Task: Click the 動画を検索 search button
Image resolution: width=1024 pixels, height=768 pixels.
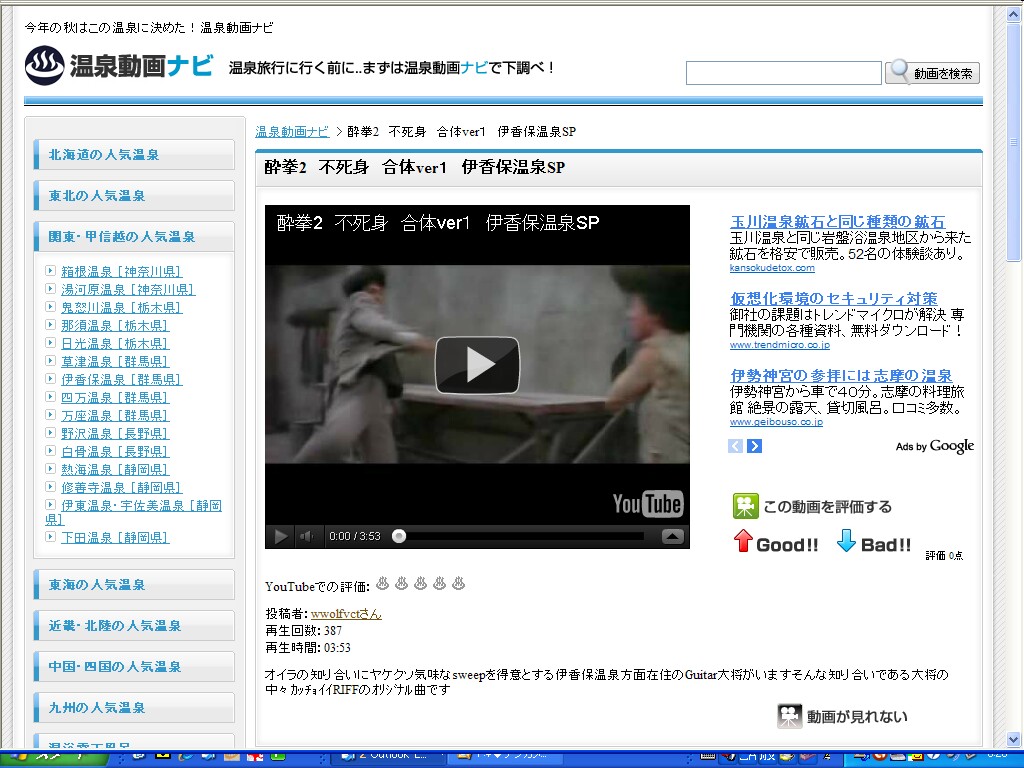Action: coord(933,72)
